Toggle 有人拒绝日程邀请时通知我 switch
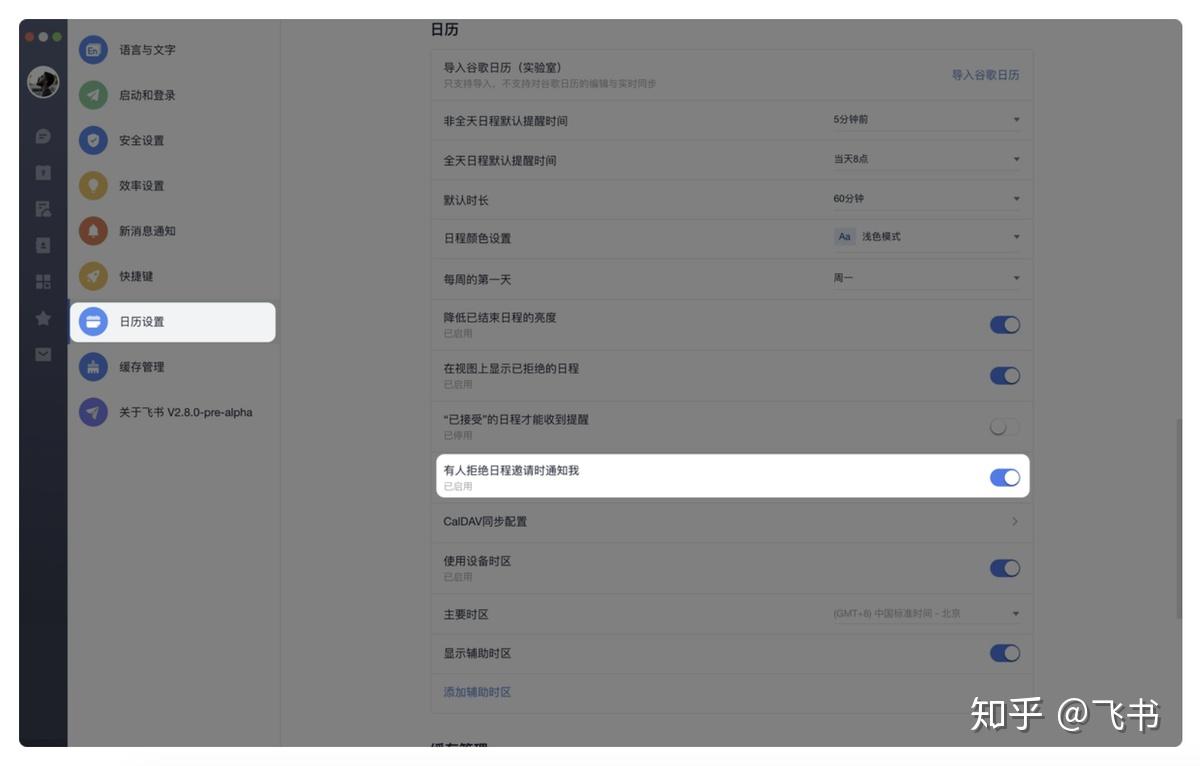This screenshot has width=1200, height=766. (1004, 478)
